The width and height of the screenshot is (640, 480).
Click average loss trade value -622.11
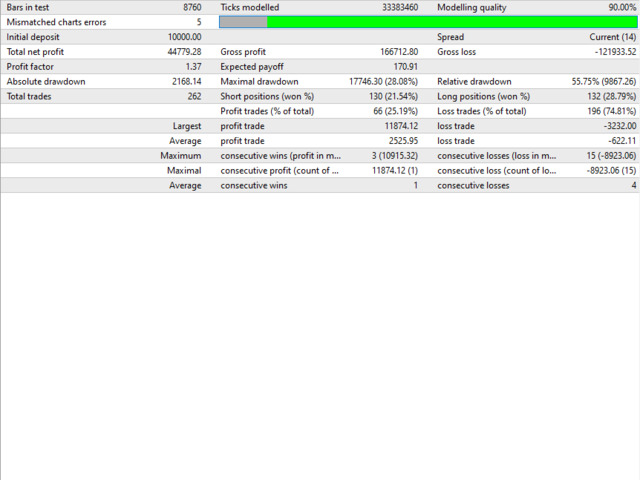pyautogui.click(x=622, y=141)
